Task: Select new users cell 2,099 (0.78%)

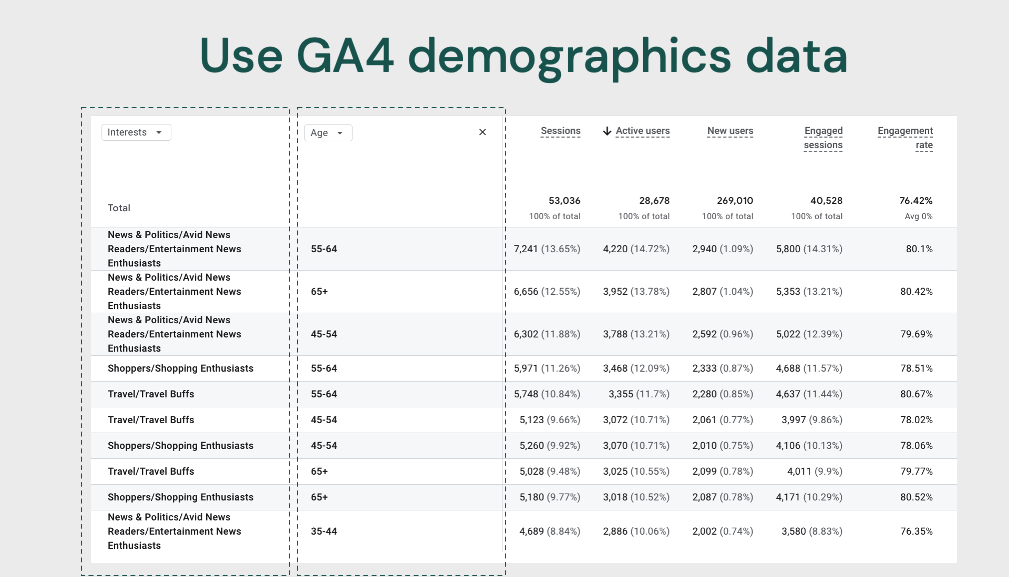Action: pos(723,472)
